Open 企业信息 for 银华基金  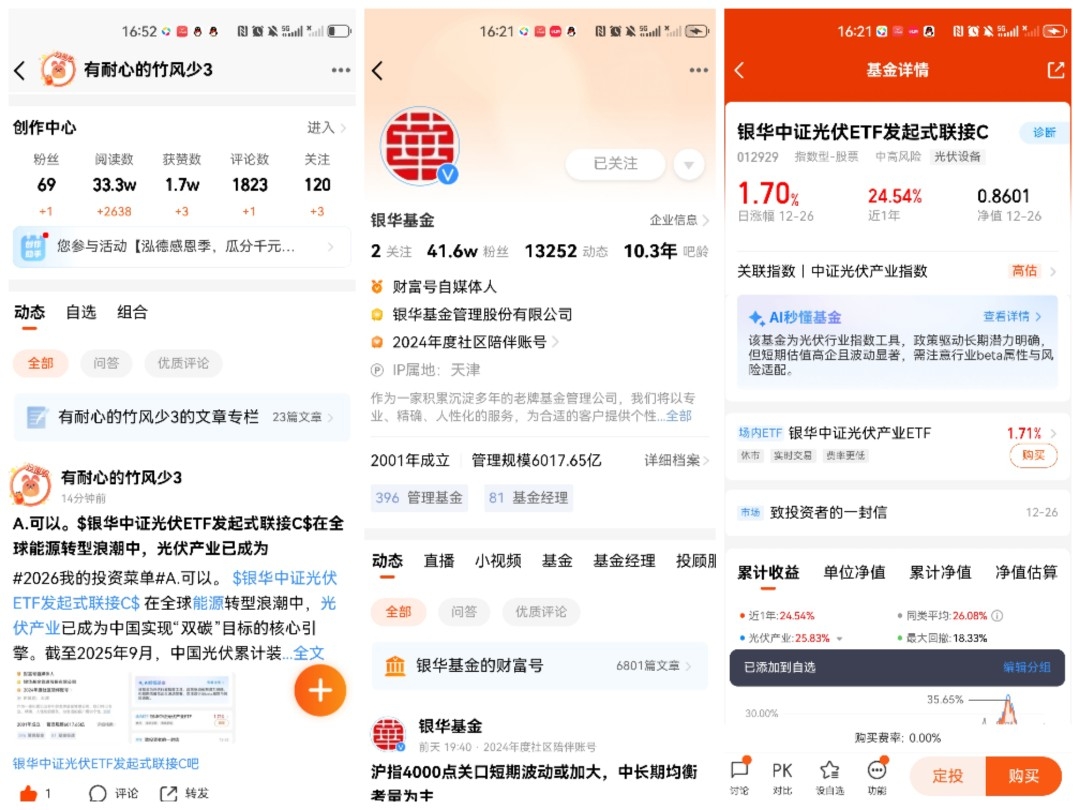coord(678,220)
